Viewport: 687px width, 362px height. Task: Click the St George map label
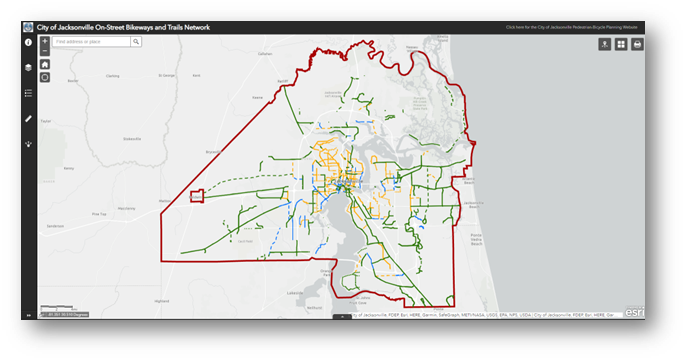point(166,75)
